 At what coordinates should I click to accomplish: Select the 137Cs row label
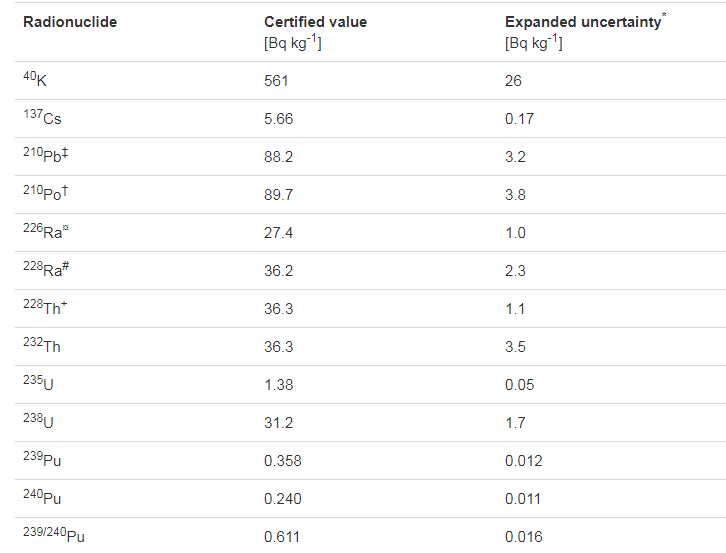[x=43, y=119]
